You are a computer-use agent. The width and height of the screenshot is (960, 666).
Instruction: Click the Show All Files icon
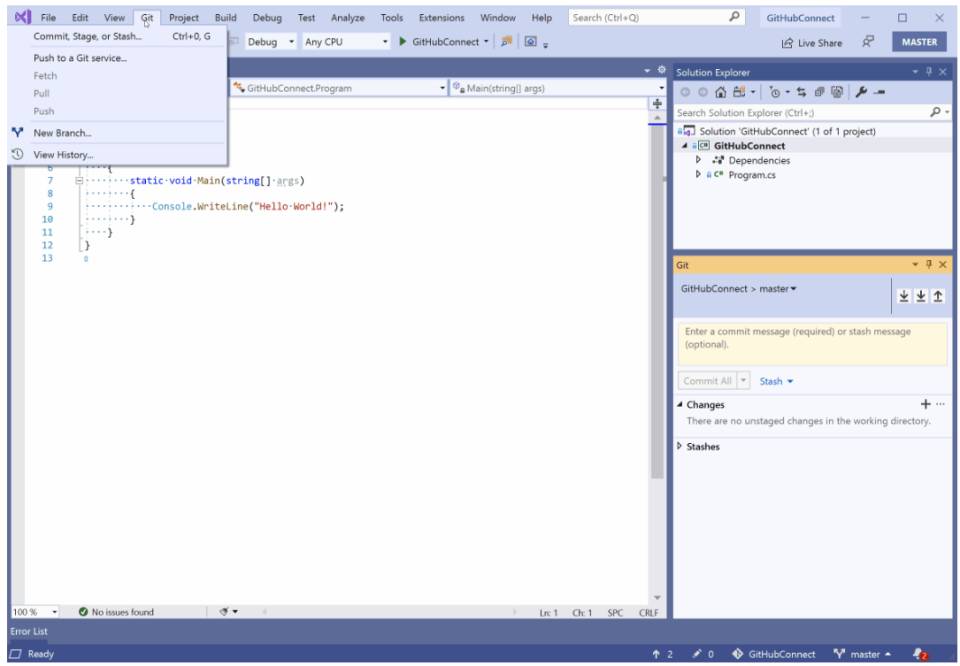[x=837, y=92]
